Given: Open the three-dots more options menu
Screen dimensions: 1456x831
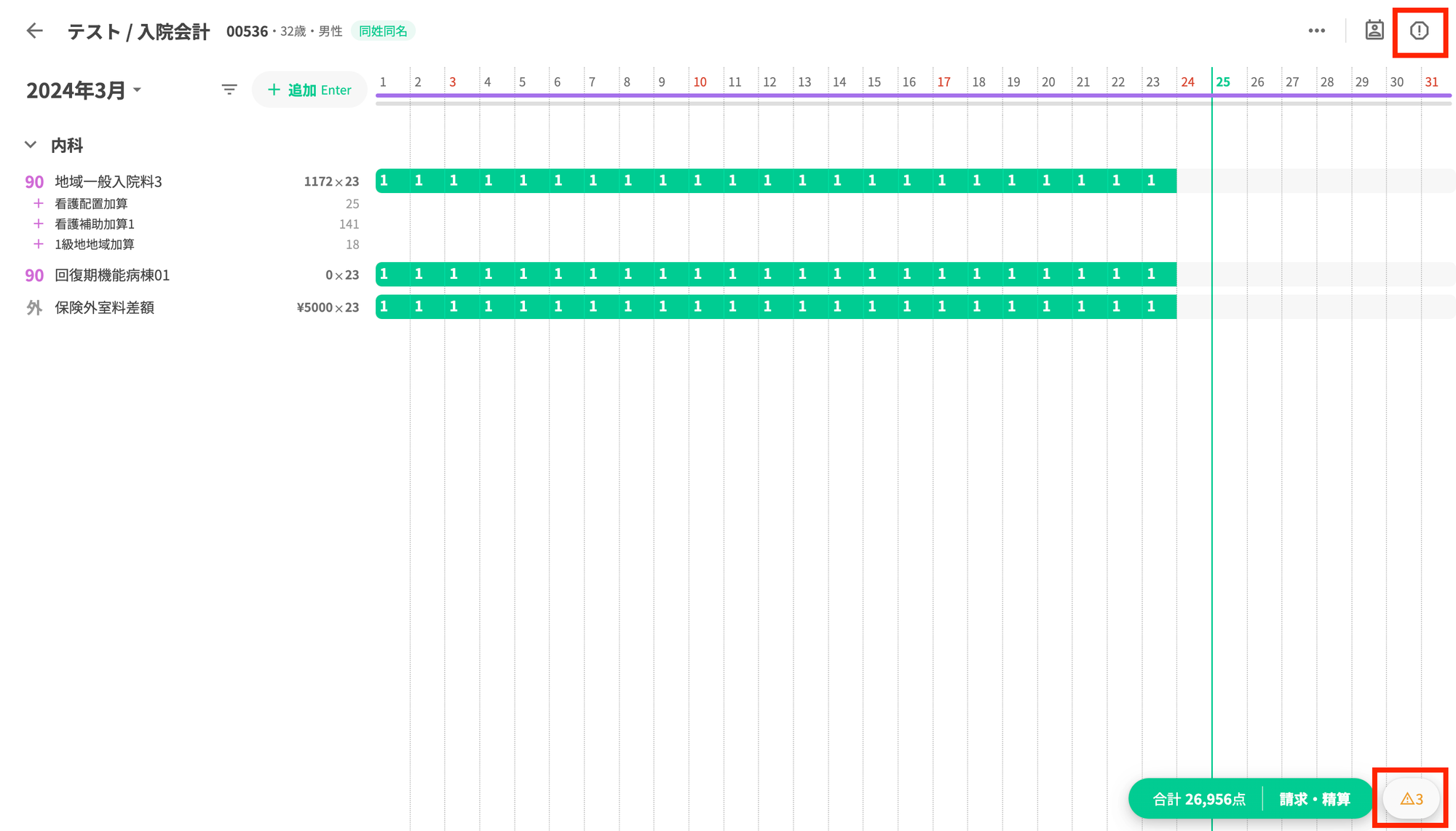Looking at the screenshot, I should click(x=1316, y=31).
